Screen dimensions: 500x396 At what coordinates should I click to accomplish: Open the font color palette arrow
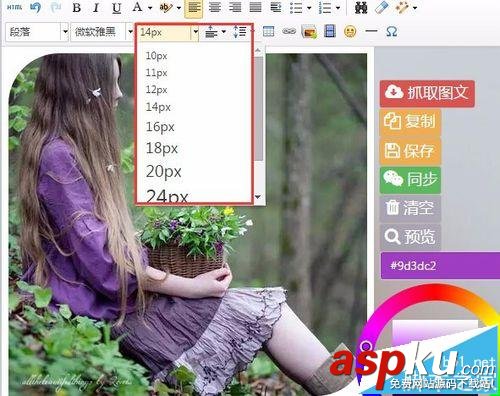pyautogui.click(x=150, y=8)
